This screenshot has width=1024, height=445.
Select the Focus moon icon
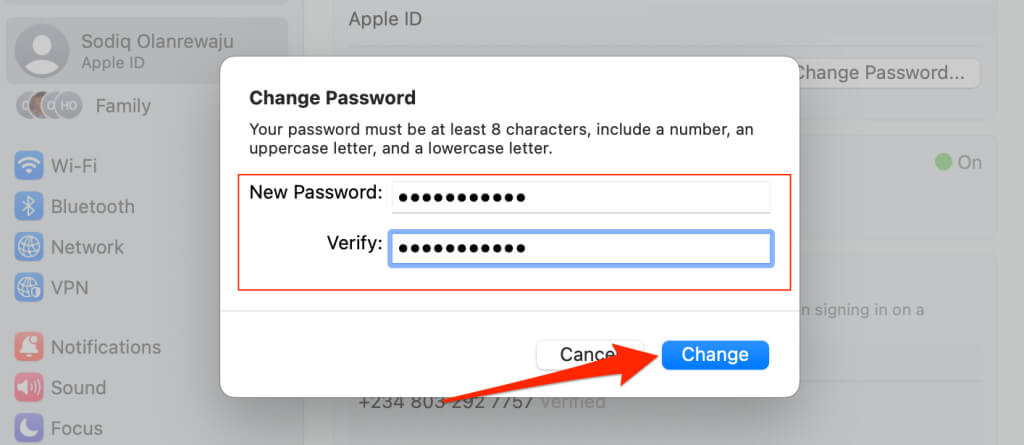[29, 428]
